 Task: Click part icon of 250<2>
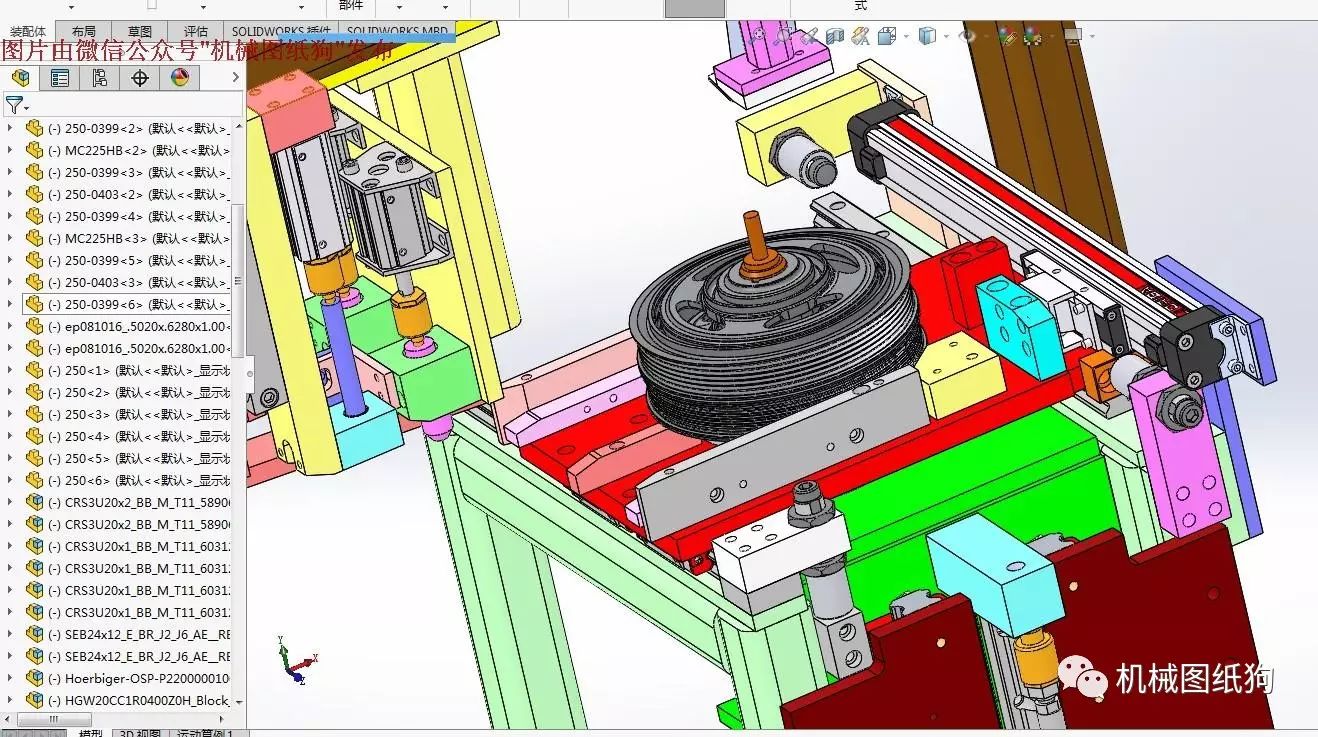tap(34, 392)
